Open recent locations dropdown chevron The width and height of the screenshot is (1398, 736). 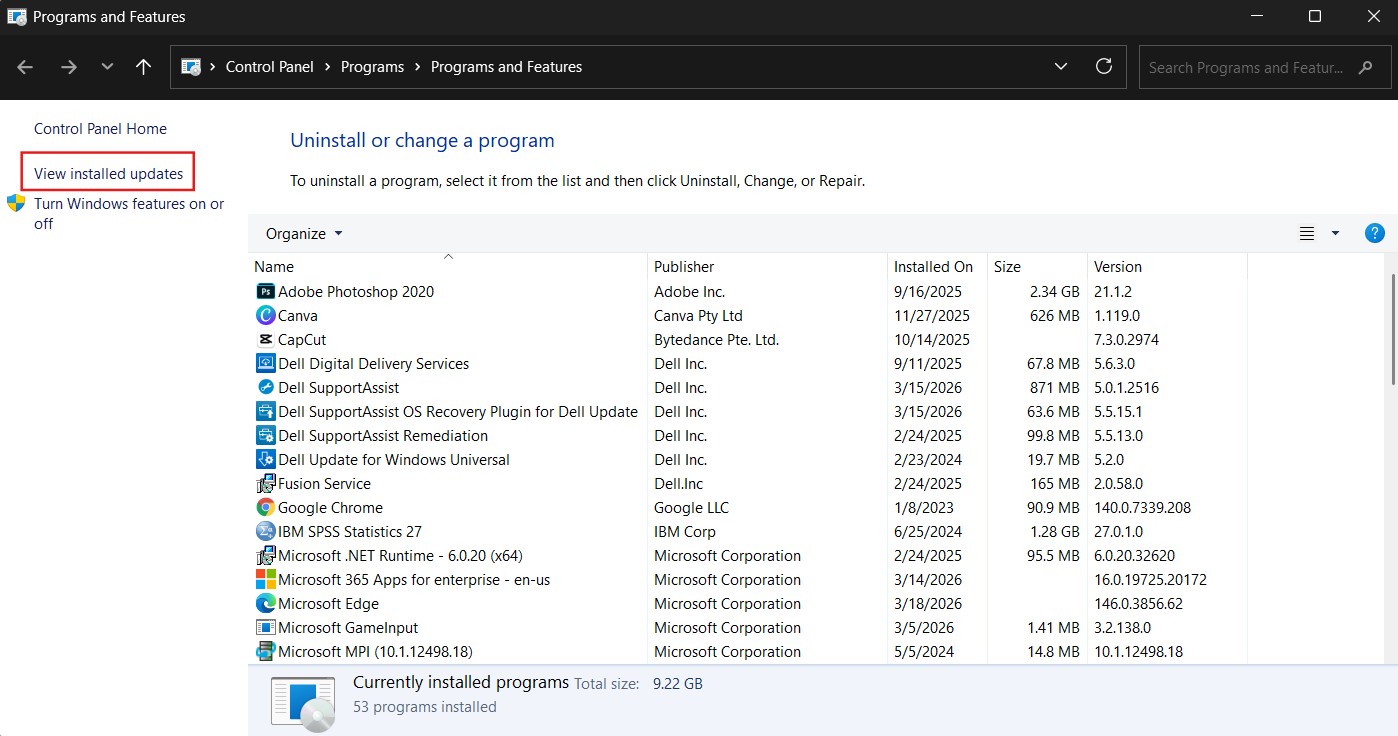(107, 67)
